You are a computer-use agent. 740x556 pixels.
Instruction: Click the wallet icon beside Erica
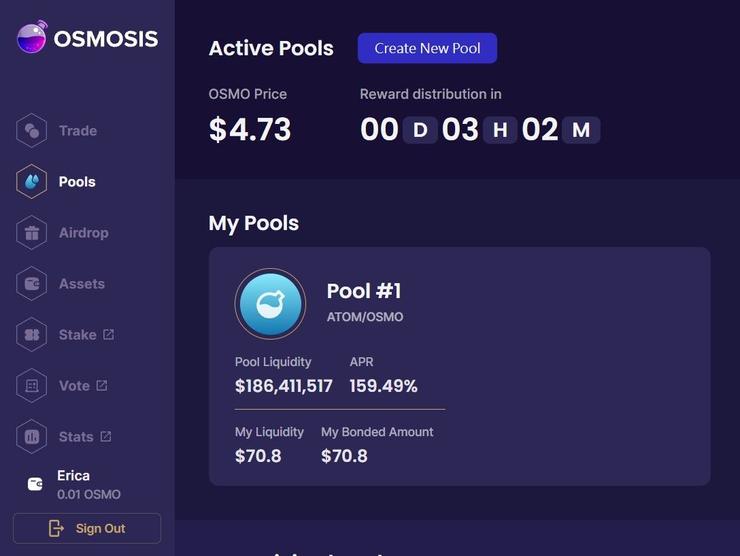35,484
